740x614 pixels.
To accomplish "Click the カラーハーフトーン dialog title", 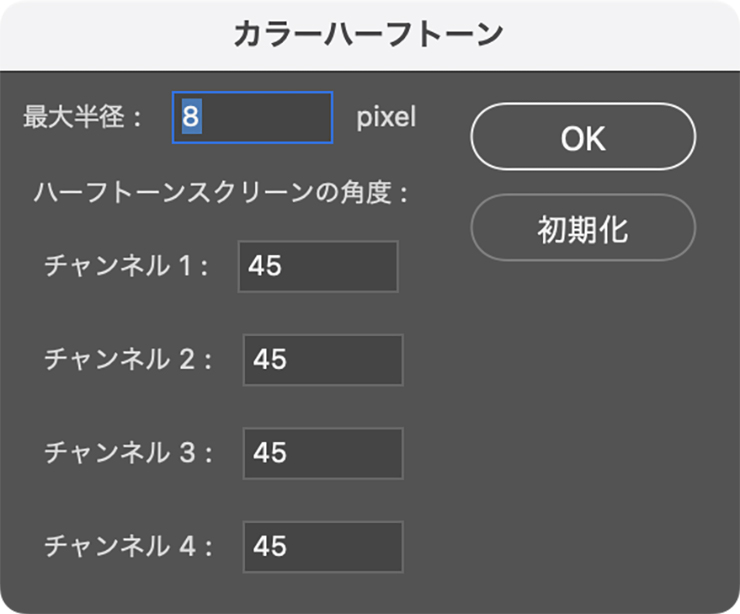I will [x=368, y=35].
